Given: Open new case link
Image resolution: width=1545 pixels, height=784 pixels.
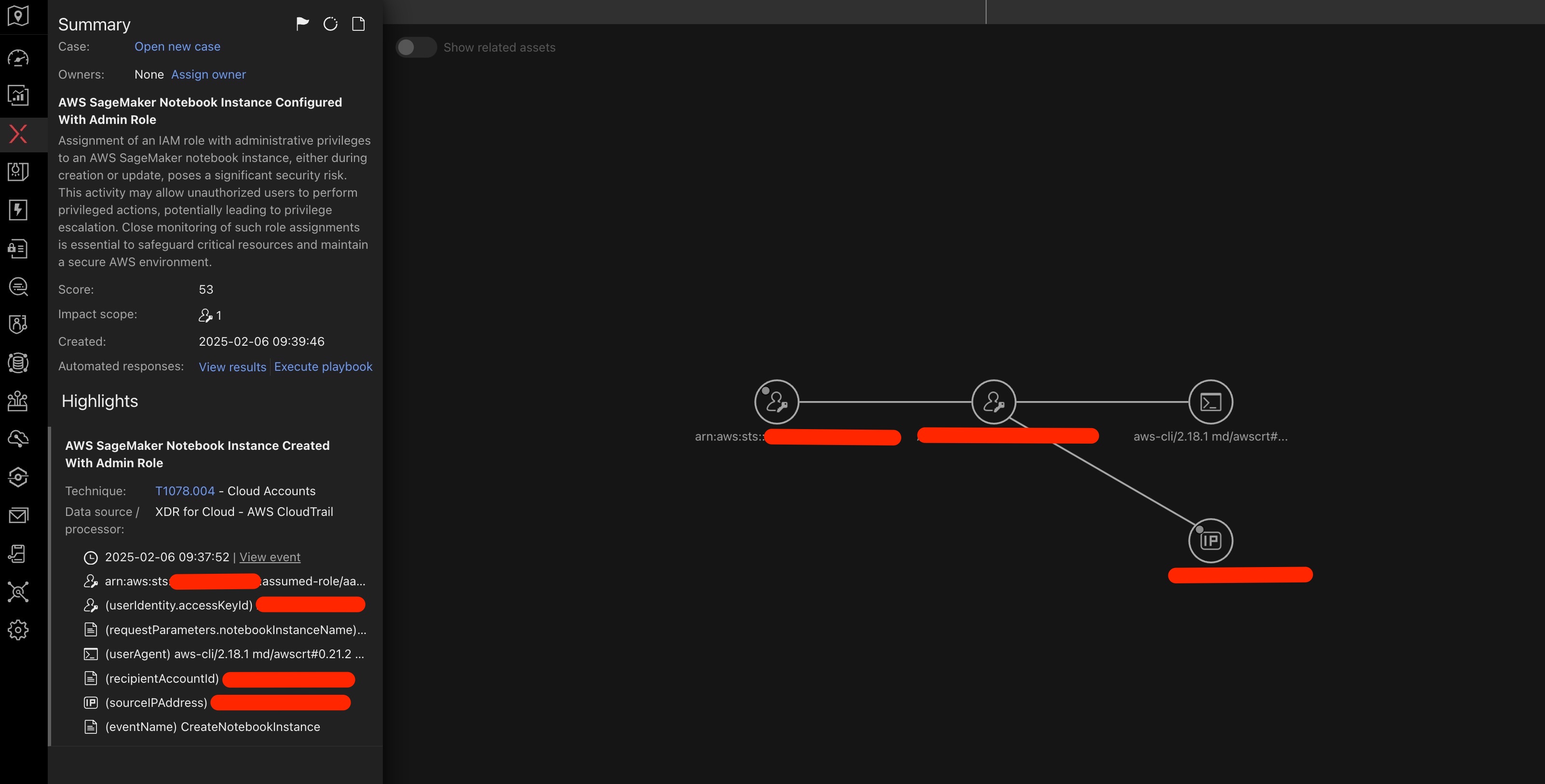Looking at the screenshot, I should (177, 47).
